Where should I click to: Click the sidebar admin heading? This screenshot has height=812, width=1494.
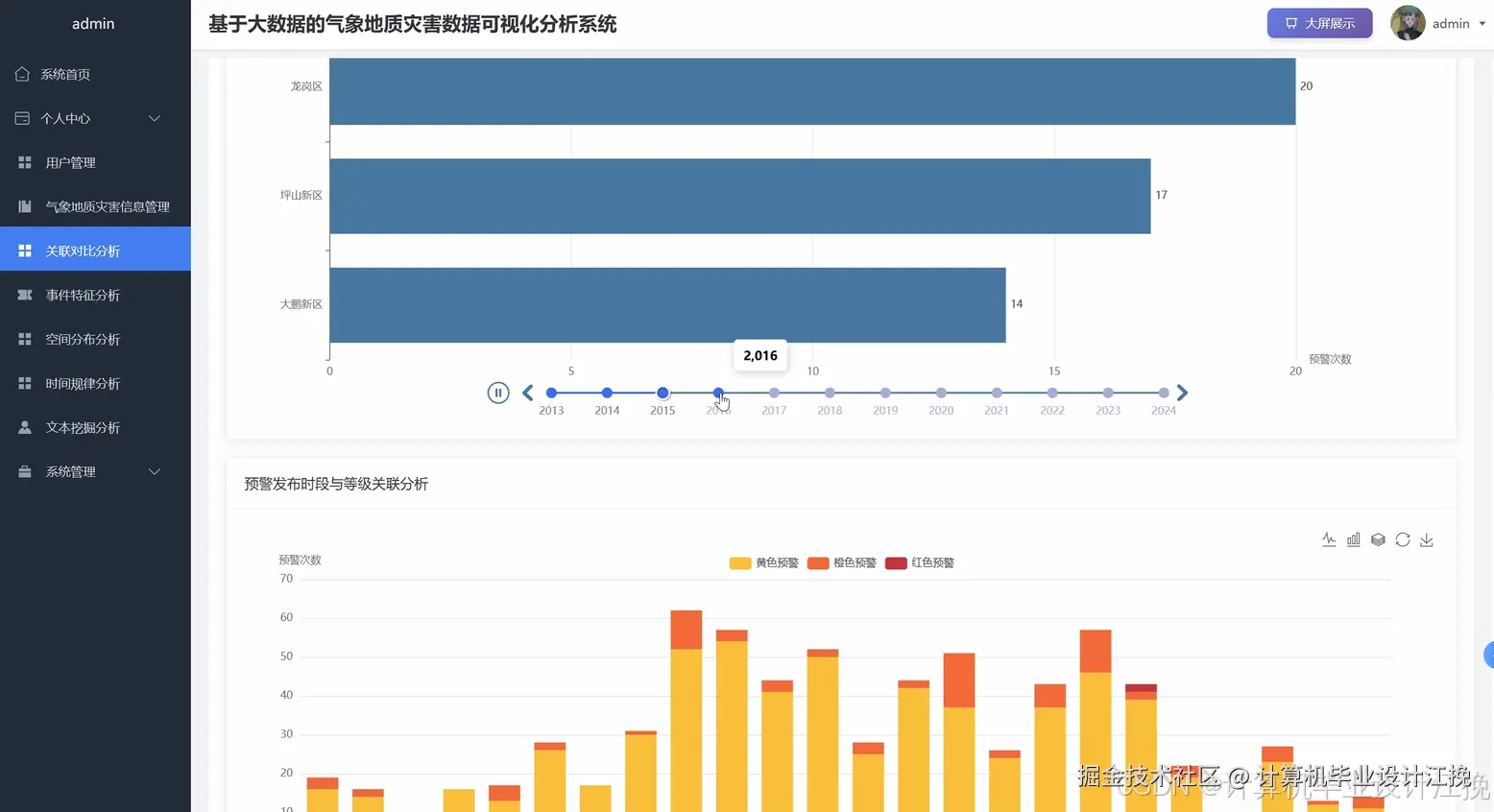(x=93, y=23)
